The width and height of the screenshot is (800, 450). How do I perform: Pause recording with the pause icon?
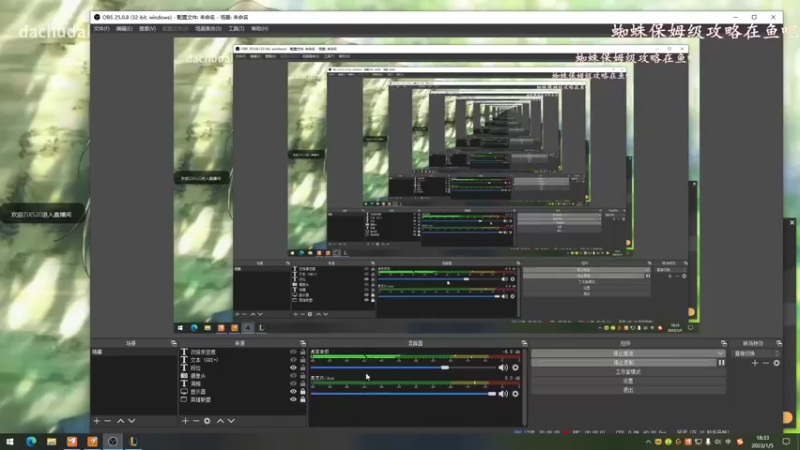pos(721,363)
